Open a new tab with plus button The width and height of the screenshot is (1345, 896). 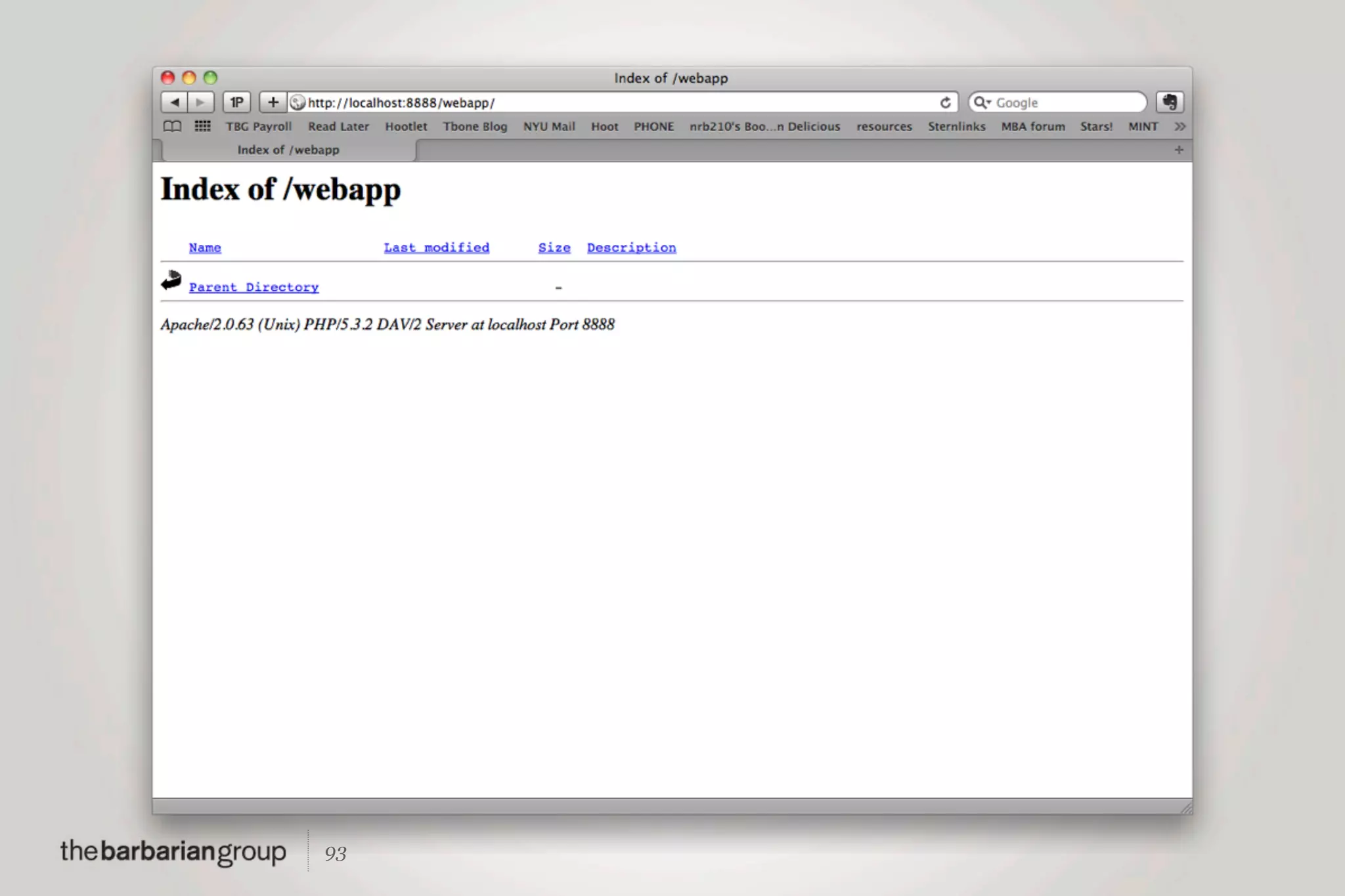click(1179, 150)
